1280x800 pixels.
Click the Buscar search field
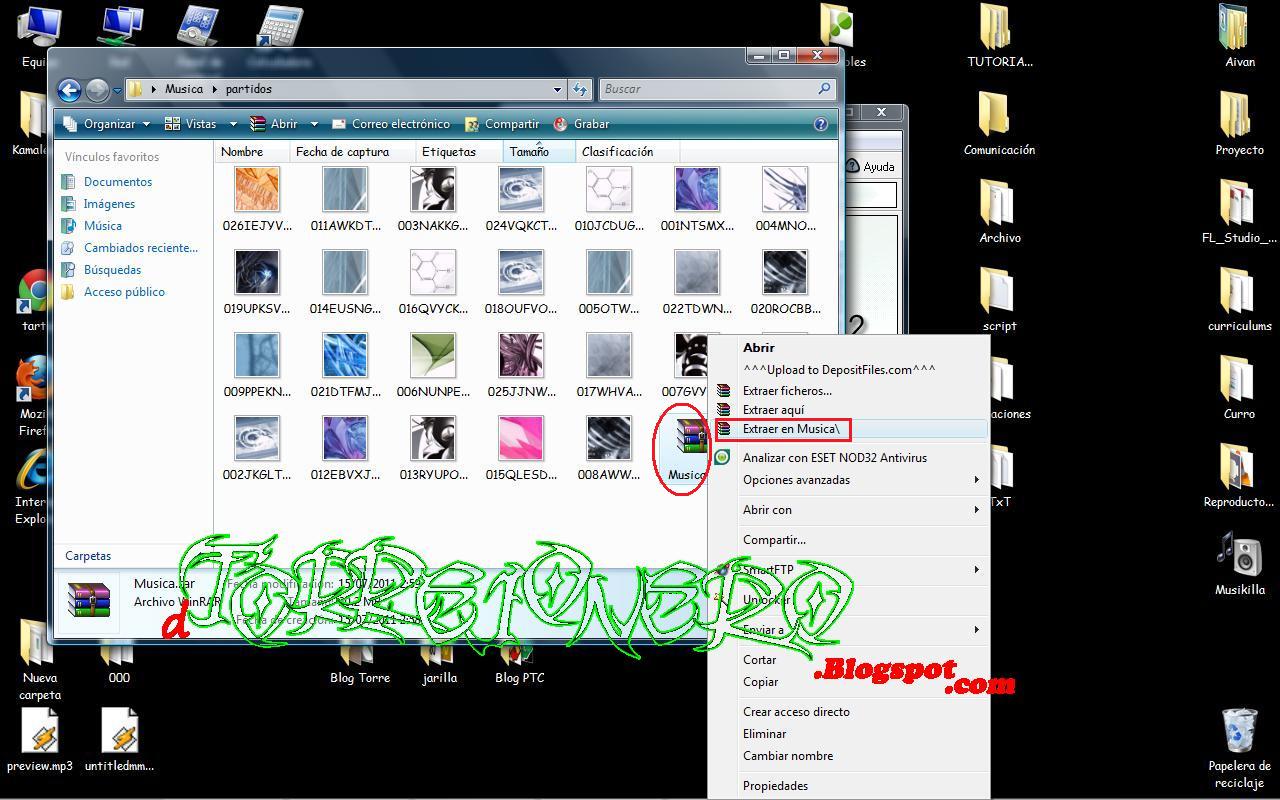pyautogui.click(x=717, y=89)
